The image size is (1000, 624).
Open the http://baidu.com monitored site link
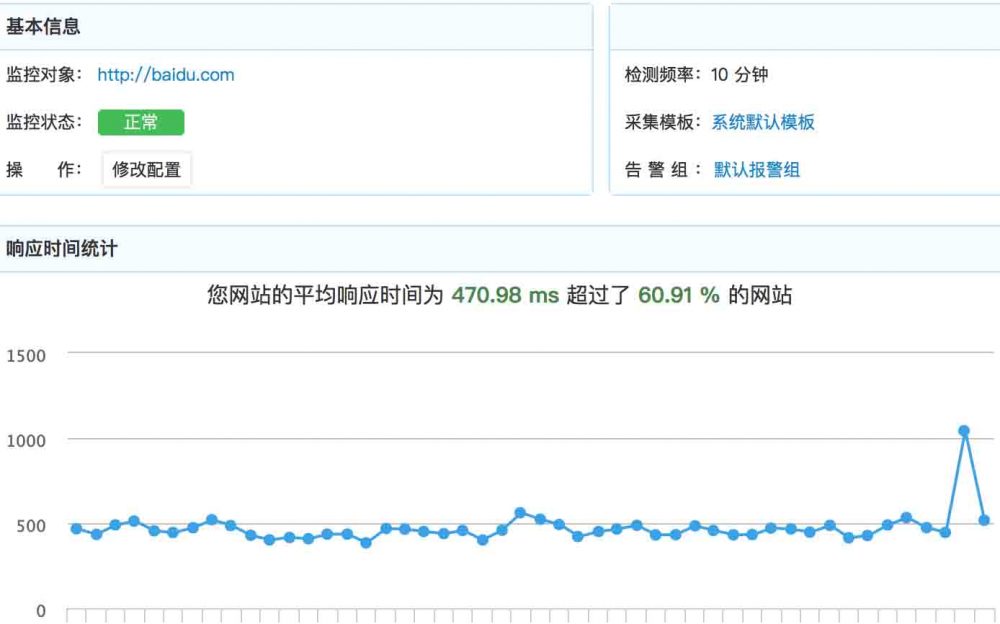tap(166, 74)
